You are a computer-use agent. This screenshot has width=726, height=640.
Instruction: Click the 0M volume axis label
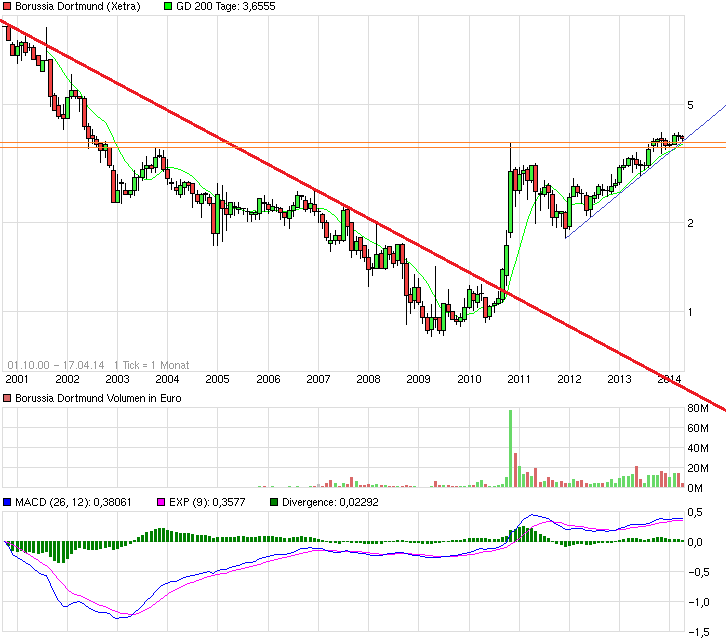tap(695, 488)
